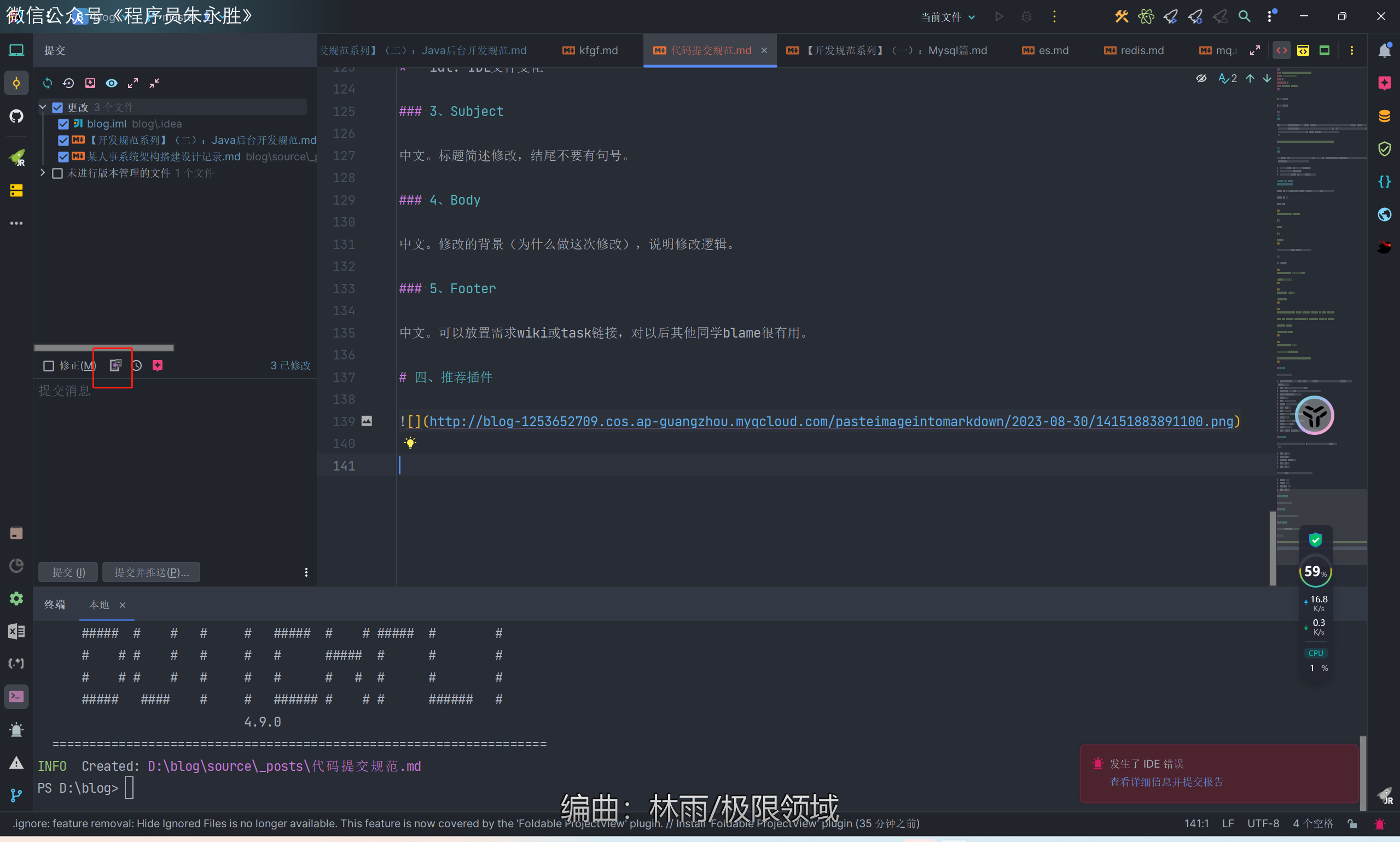Click the Build hammer icon
Viewport: 1400px width, 842px height.
[x=1122, y=16]
